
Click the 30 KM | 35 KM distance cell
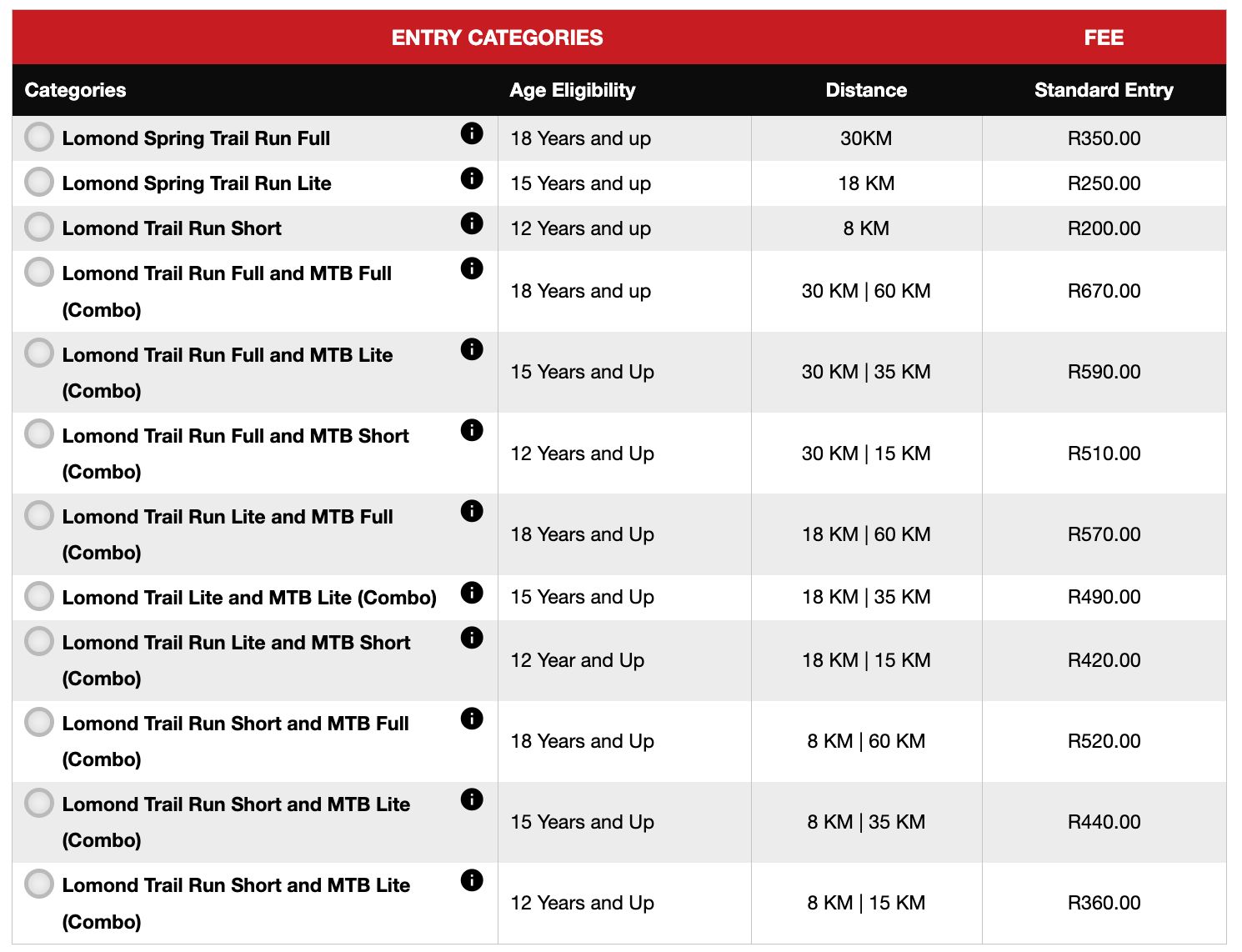[866, 372]
